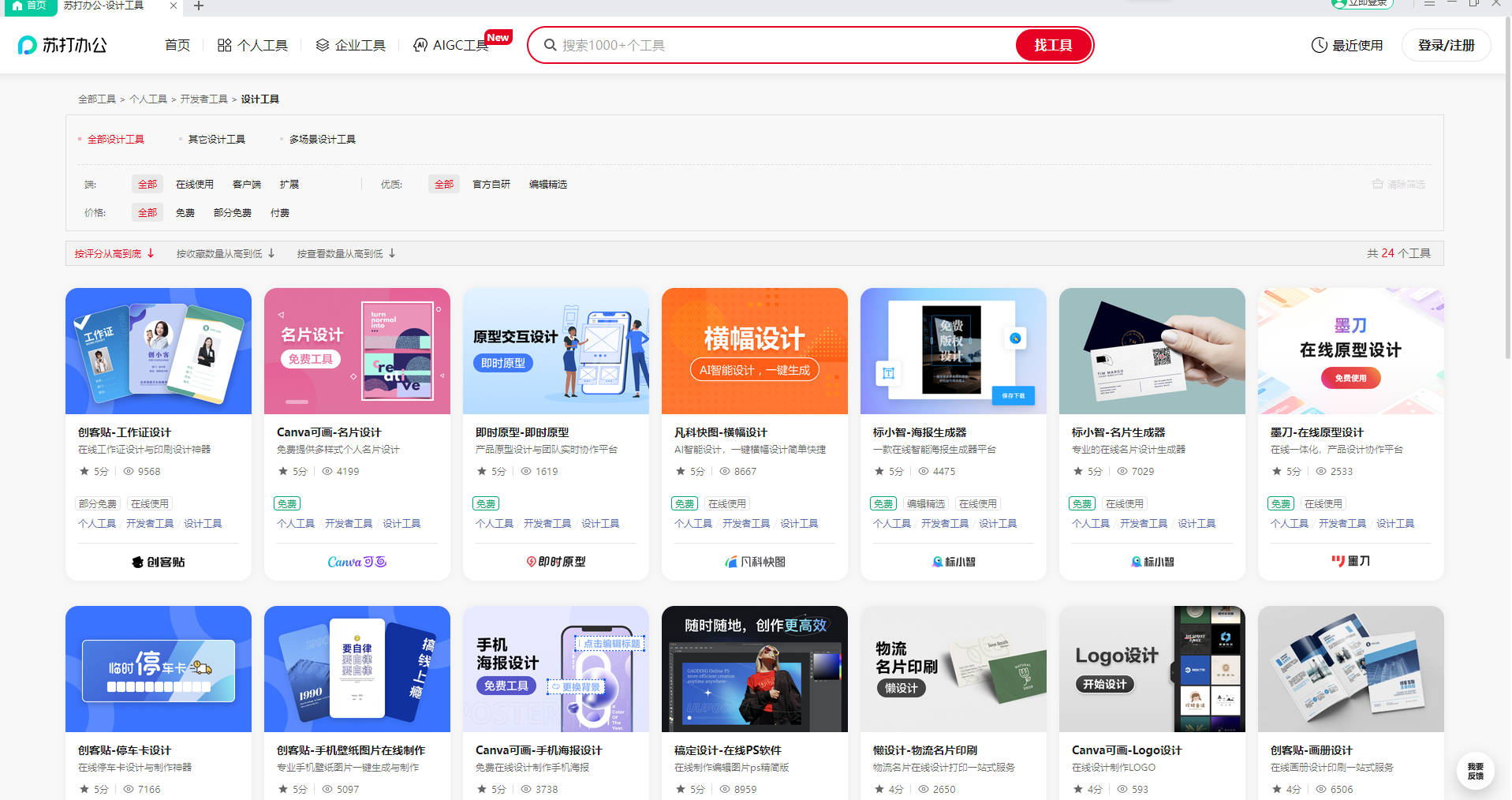Open the 个人工具 menu

(252, 45)
